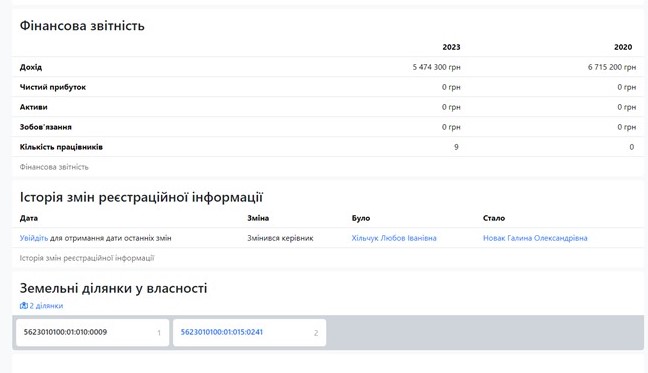Select the 6 715 200 грн income value
Viewport: 648px width, 373px height.
[612, 67]
